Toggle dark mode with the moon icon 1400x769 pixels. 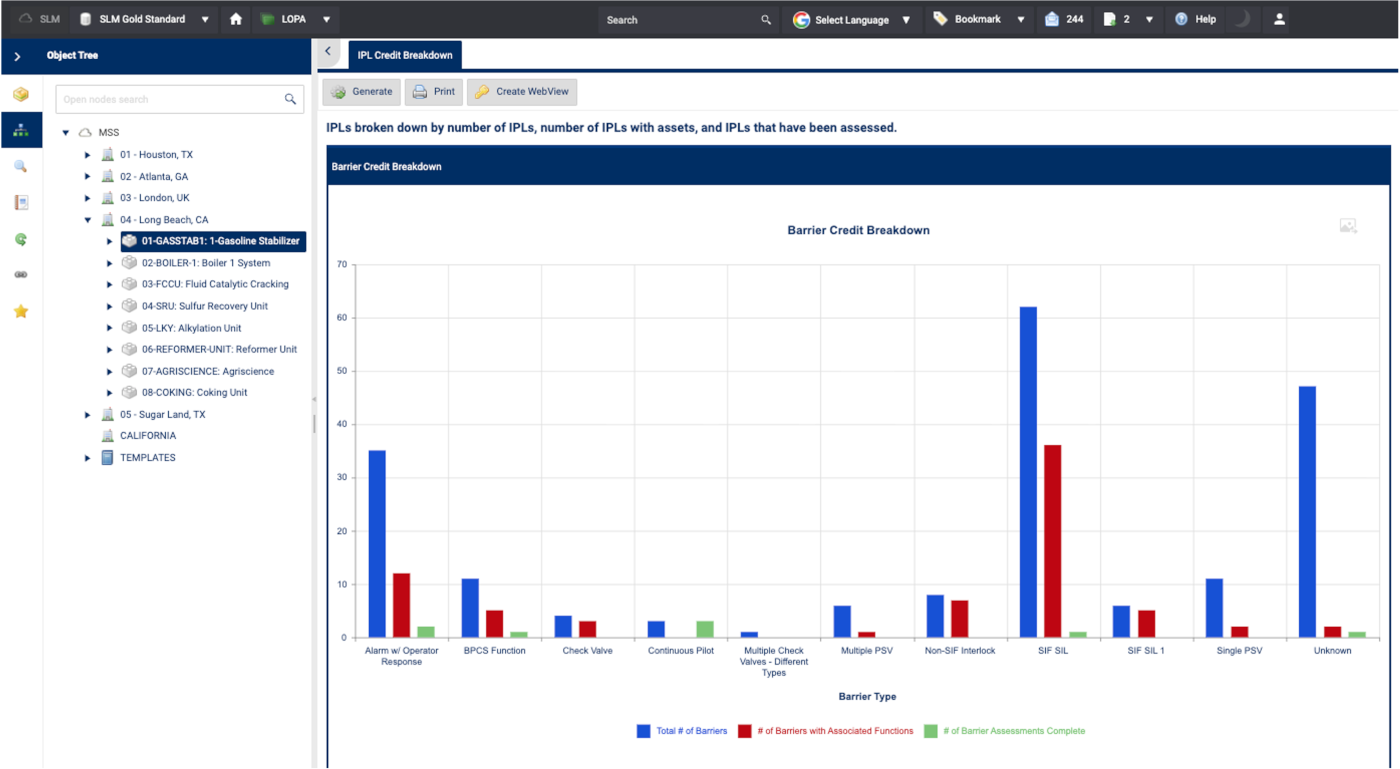pyautogui.click(x=1241, y=19)
